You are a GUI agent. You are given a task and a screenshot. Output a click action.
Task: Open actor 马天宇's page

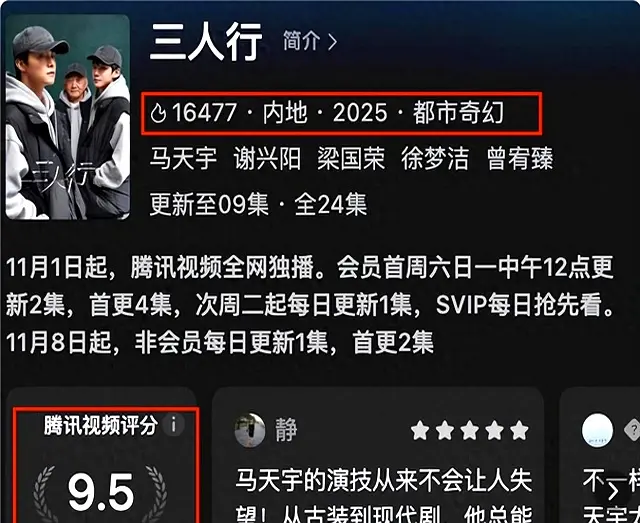pyautogui.click(x=183, y=158)
